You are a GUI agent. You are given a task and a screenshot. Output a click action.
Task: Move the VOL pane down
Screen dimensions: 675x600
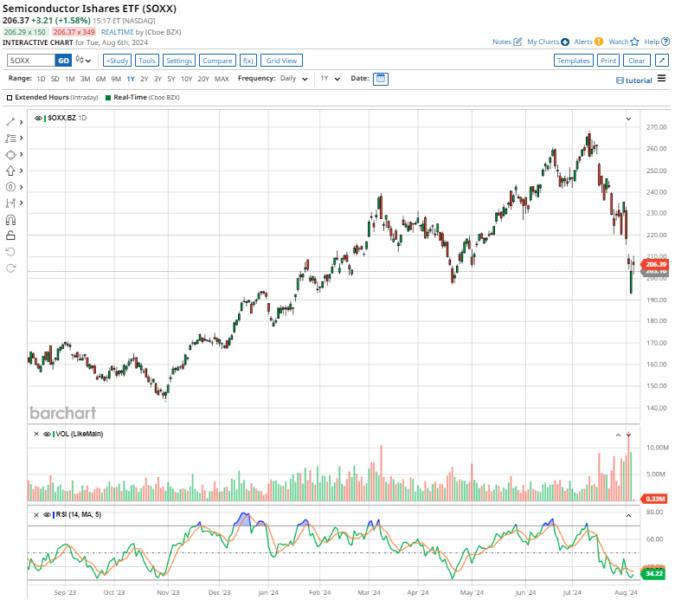pos(629,435)
